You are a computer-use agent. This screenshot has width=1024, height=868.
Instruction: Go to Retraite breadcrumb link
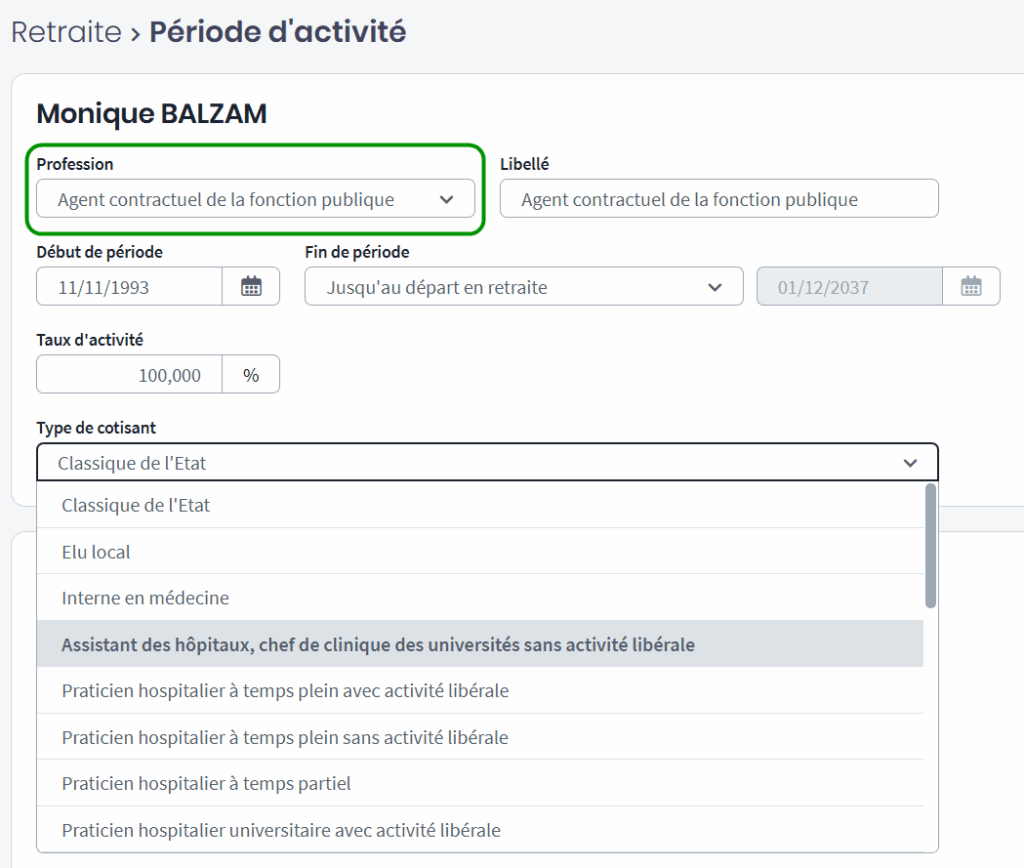click(66, 32)
